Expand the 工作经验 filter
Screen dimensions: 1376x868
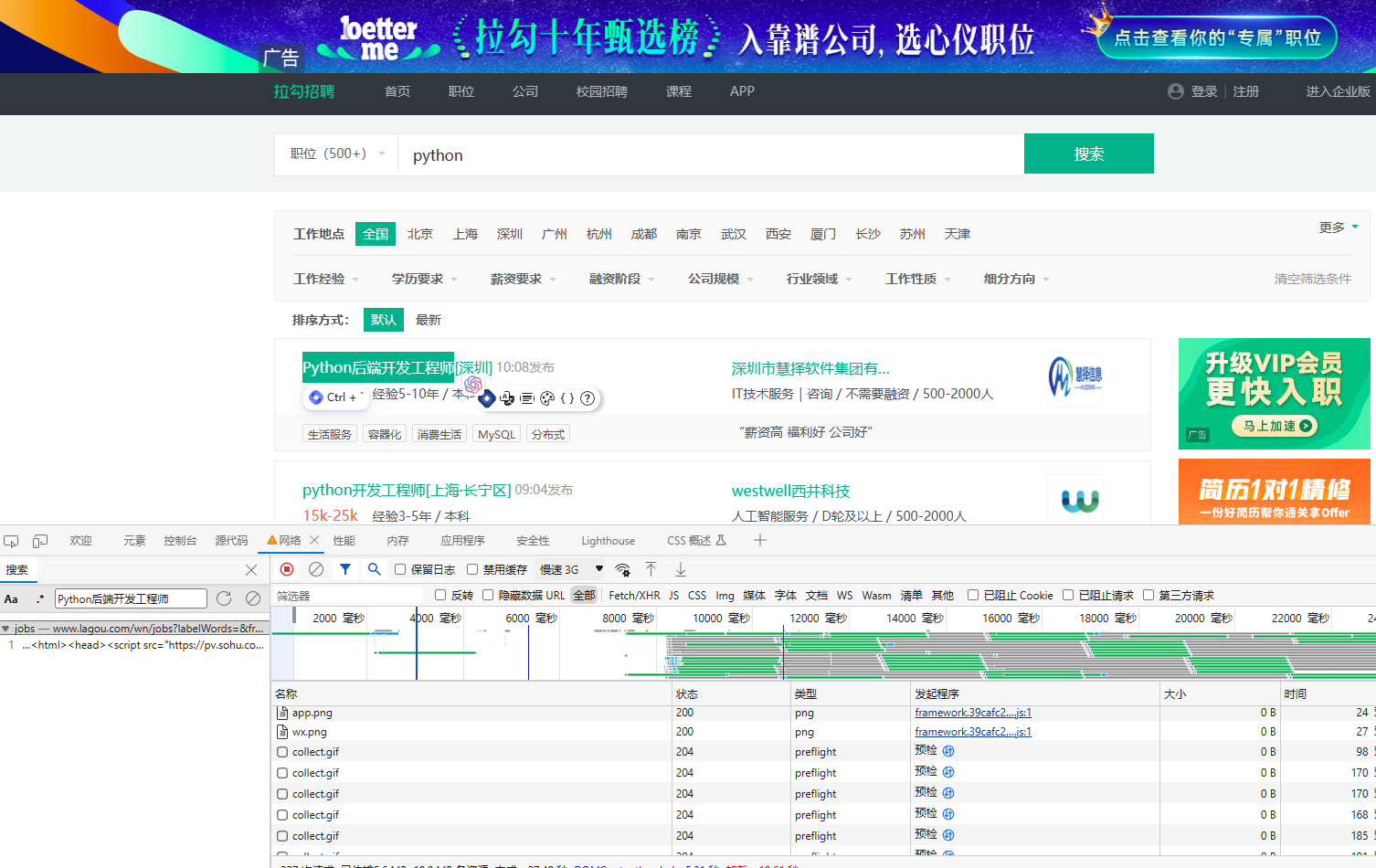point(326,279)
